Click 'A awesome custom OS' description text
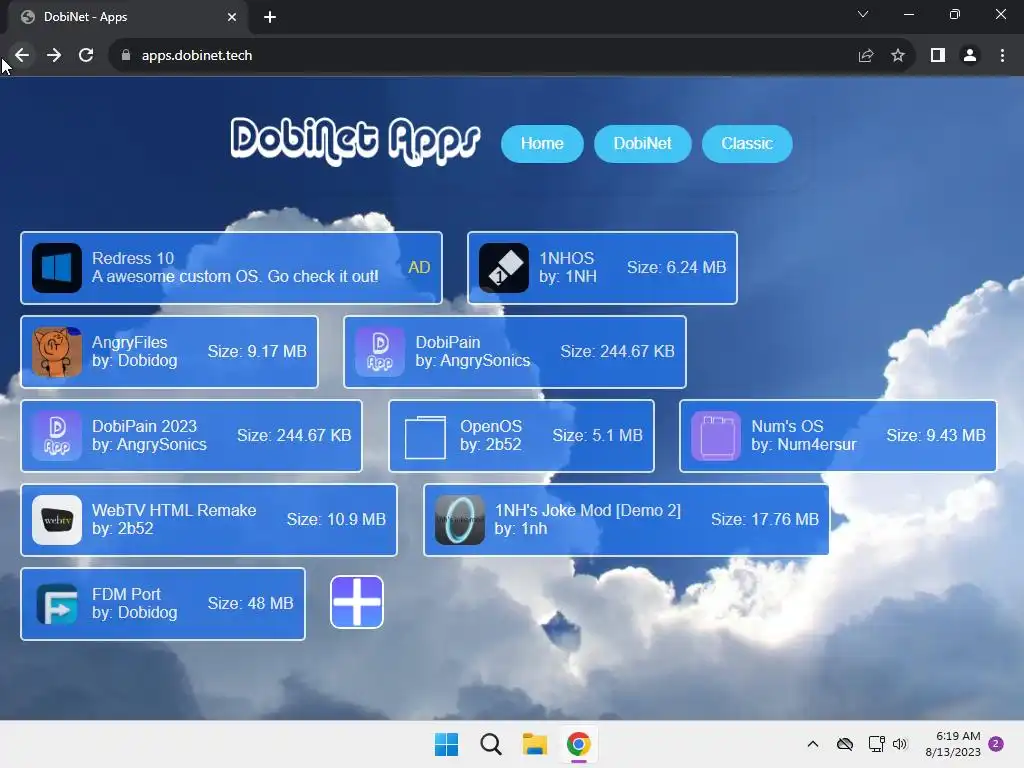1024x768 pixels. click(x=235, y=277)
